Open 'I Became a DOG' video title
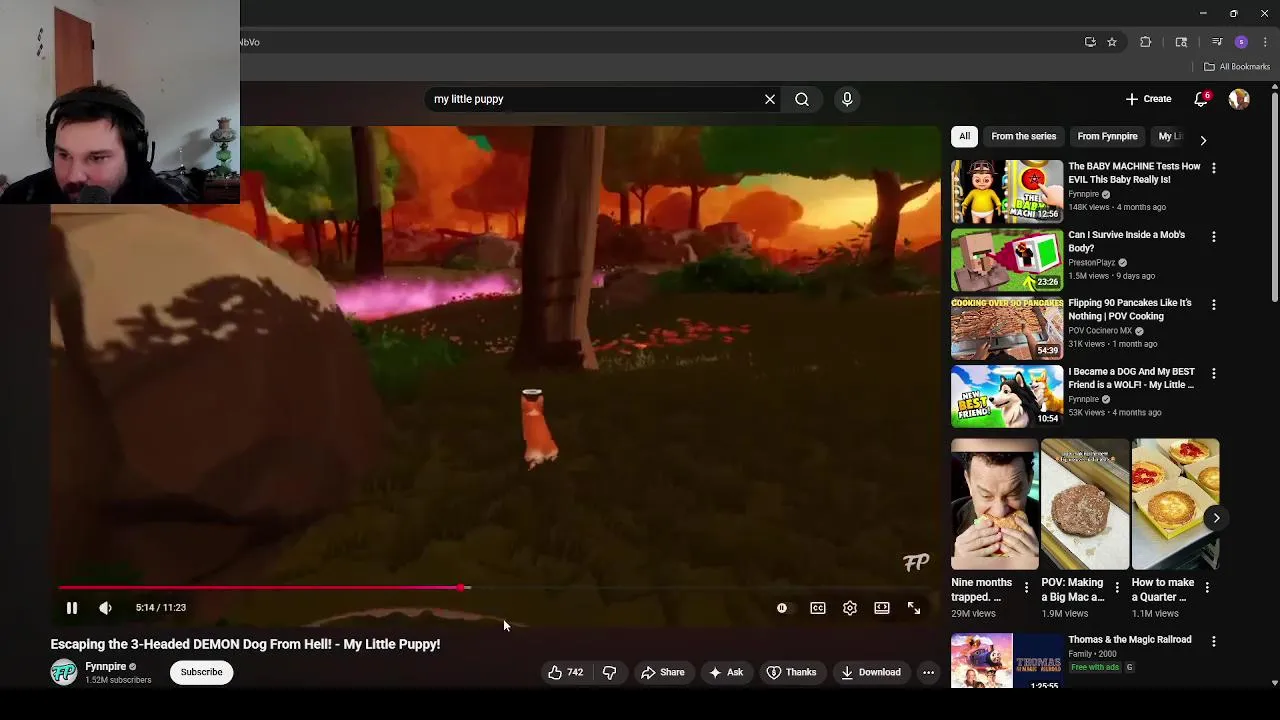The width and height of the screenshot is (1280, 720). tap(1131, 378)
